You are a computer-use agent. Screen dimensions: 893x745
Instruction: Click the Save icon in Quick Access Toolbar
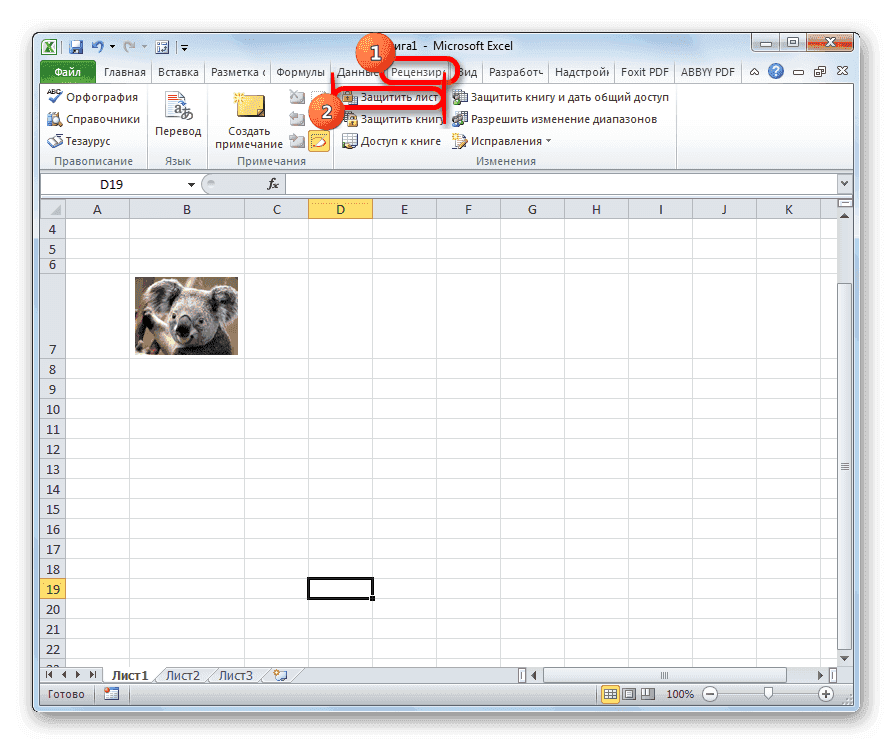click(76, 46)
